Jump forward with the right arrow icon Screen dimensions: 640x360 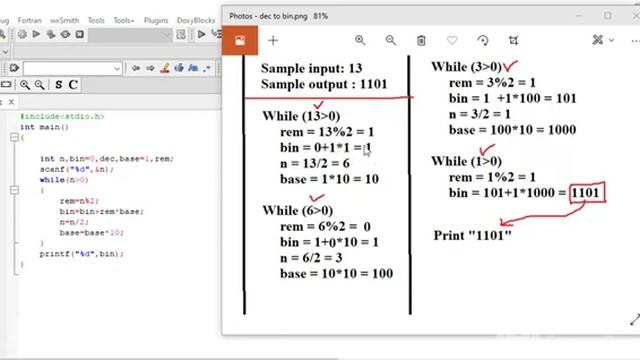coord(150,68)
